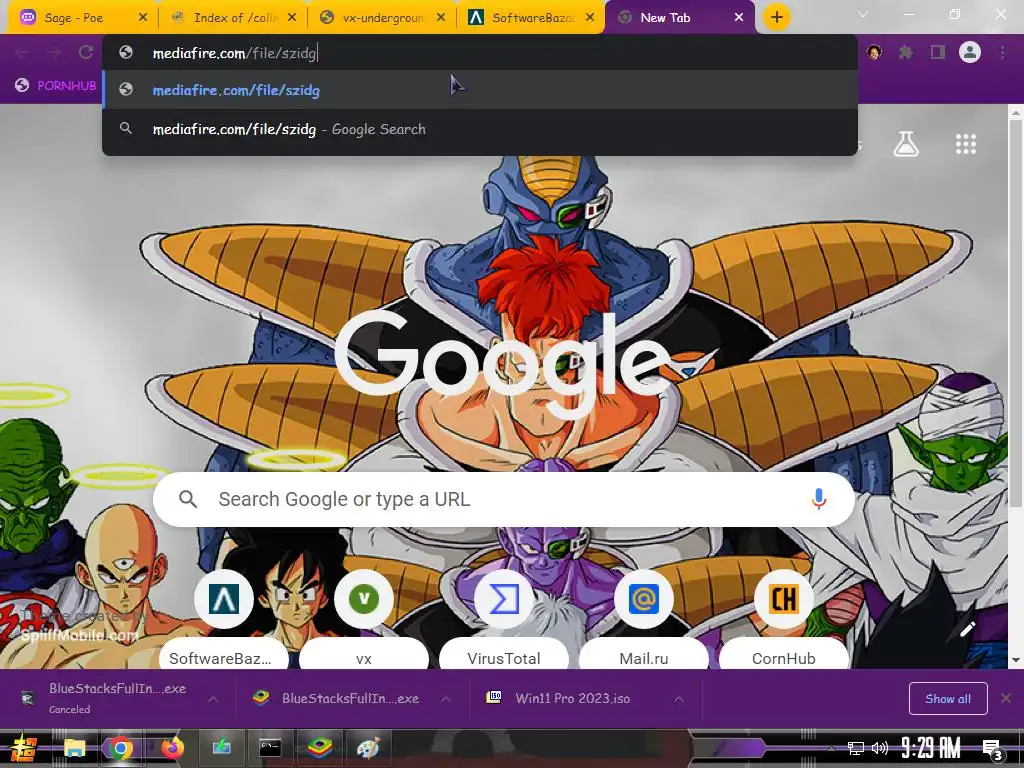Select the mediafire.com/file/szidg URL suggestion
1024x768 pixels.
480,89
